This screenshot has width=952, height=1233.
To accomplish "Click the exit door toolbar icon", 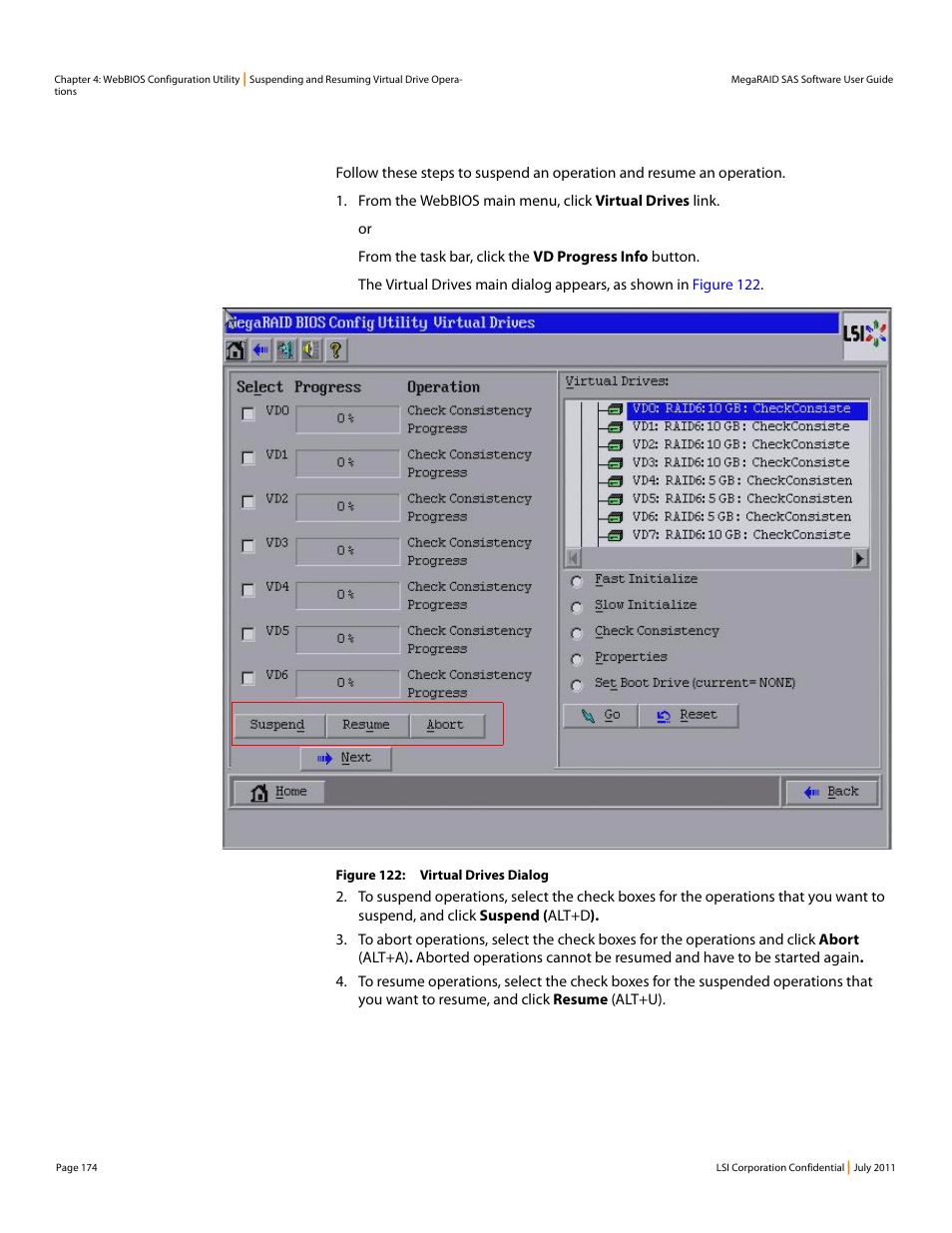I will (x=285, y=350).
